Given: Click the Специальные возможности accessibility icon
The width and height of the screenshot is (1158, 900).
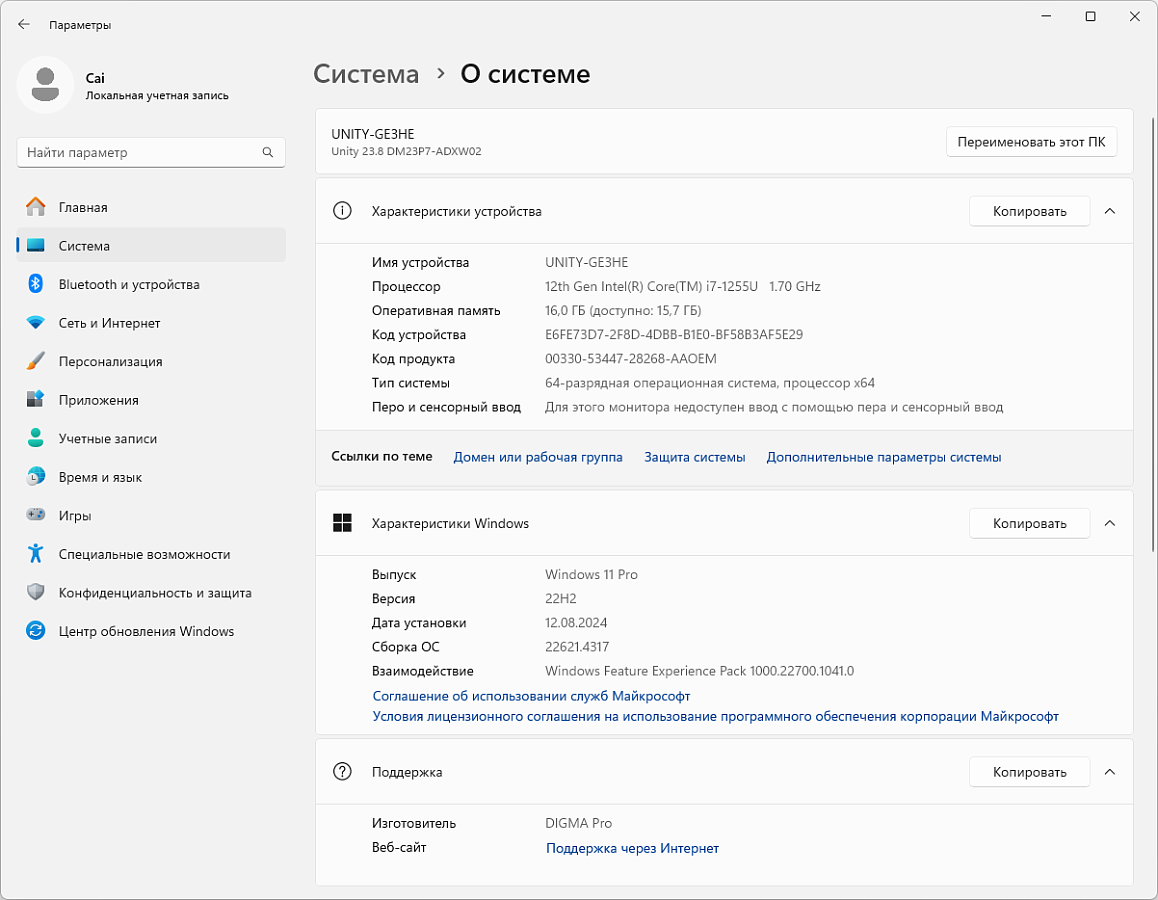Looking at the screenshot, I should [x=35, y=554].
